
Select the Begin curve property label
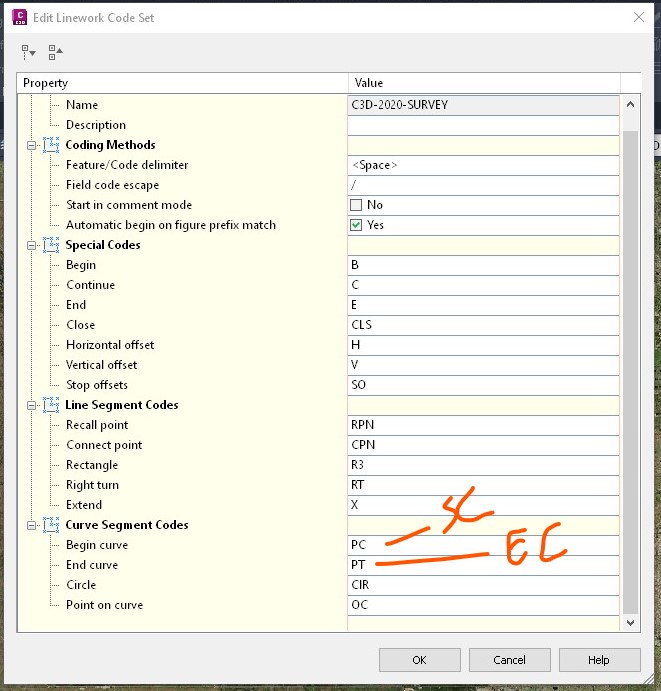(97, 545)
